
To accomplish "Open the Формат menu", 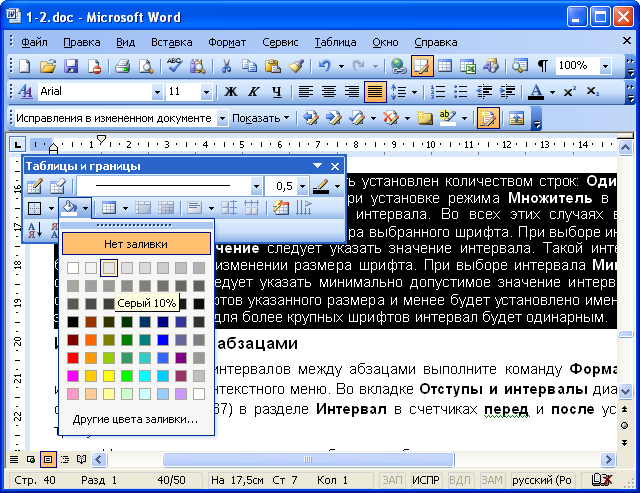I will pos(227,42).
